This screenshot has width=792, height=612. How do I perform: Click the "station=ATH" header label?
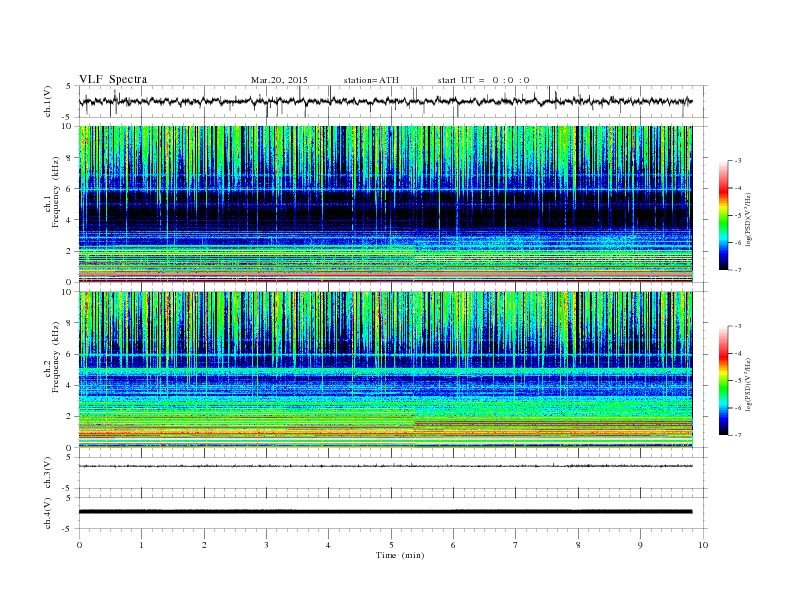[371, 80]
